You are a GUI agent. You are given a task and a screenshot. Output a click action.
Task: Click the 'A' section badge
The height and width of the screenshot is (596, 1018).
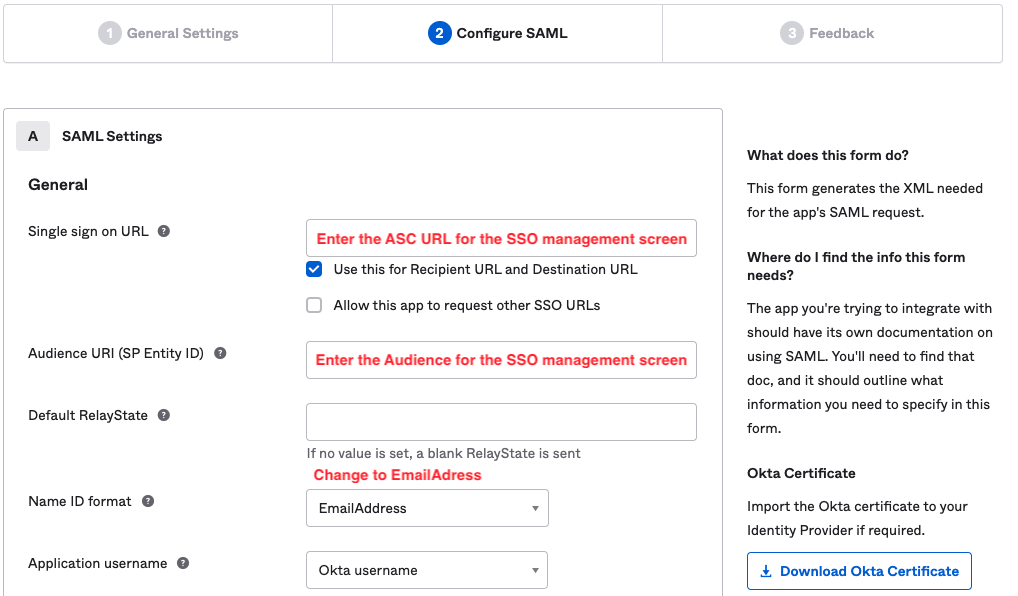click(x=33, y=136)
